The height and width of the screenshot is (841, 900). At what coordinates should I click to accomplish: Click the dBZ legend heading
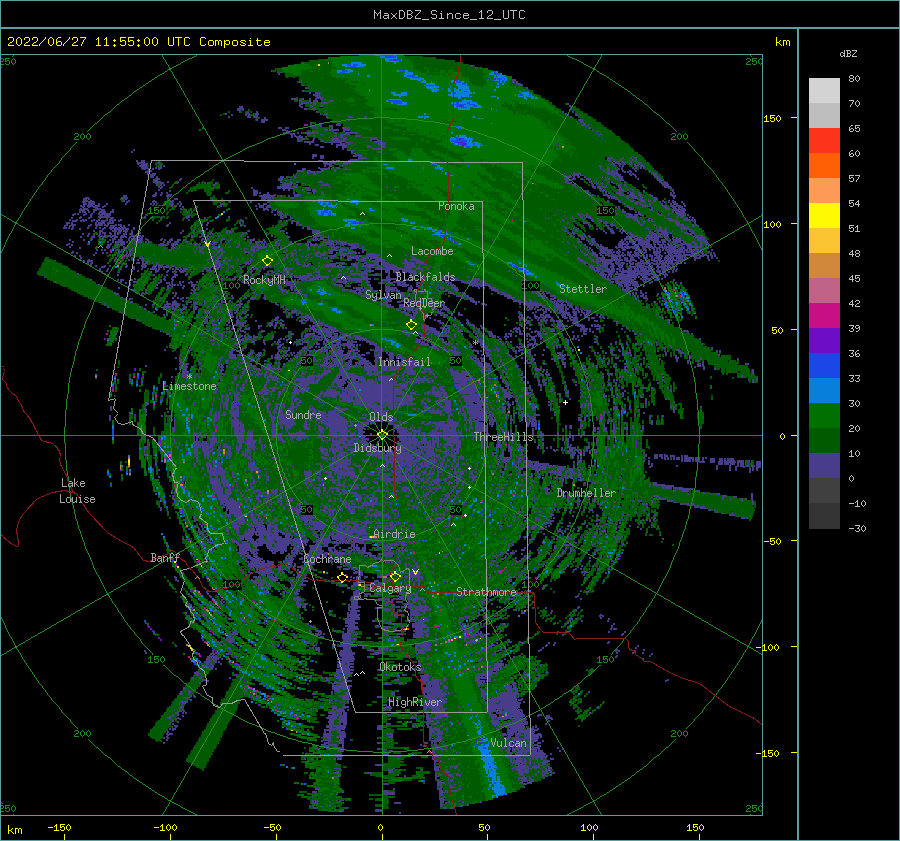pos(848,53)
